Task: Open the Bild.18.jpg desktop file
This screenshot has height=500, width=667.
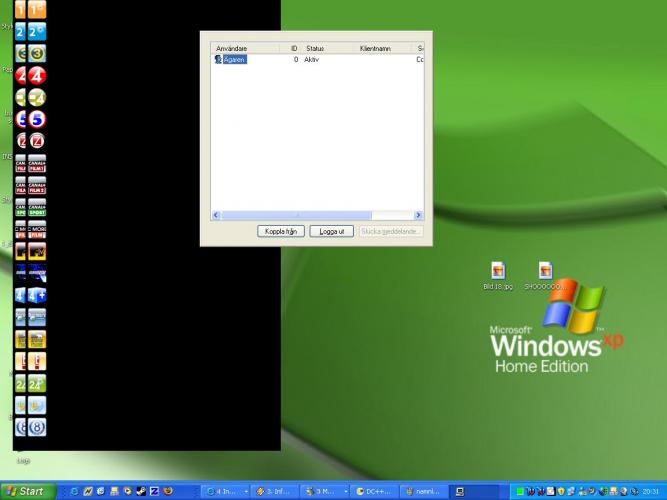Action: pos(497,272)
